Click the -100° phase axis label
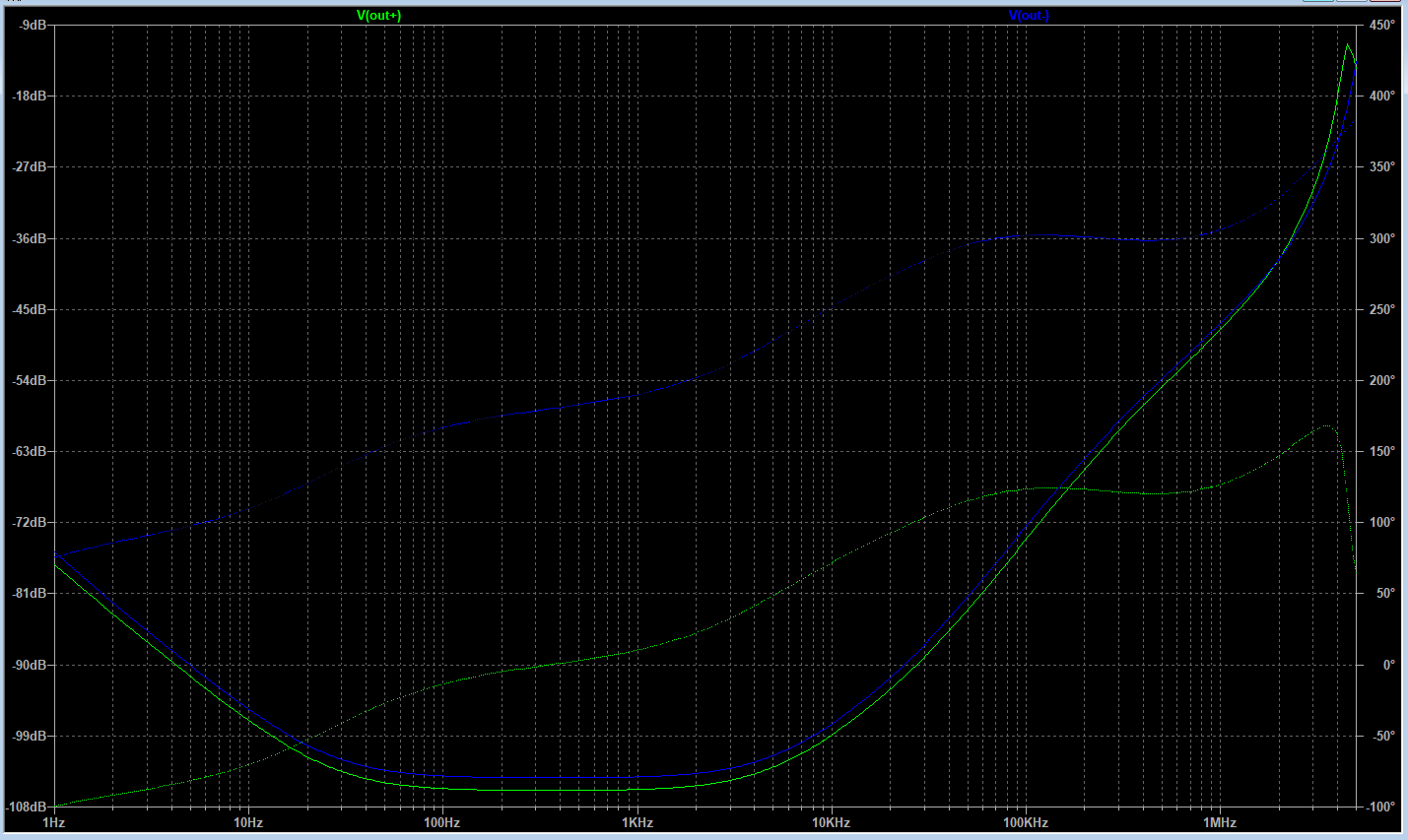 1380,807
